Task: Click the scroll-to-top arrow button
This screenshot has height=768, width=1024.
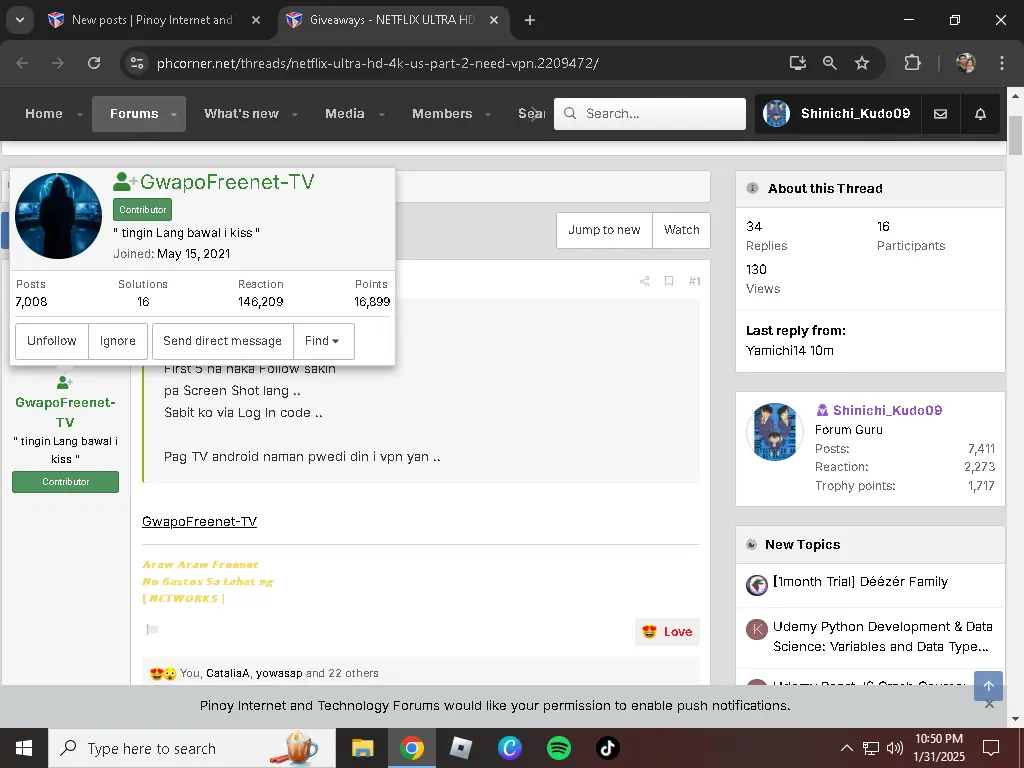Action: (x=988, y=686)
